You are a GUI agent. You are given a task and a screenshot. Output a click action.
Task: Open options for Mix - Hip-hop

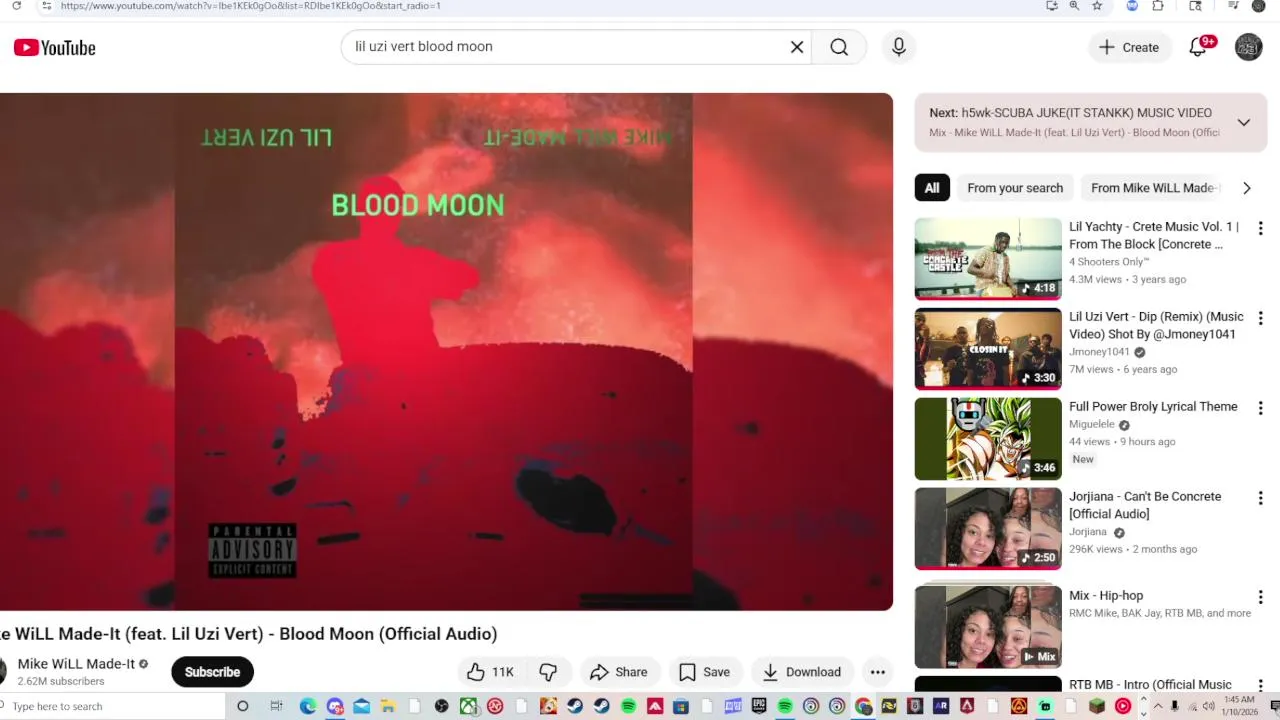[1260, 597]
